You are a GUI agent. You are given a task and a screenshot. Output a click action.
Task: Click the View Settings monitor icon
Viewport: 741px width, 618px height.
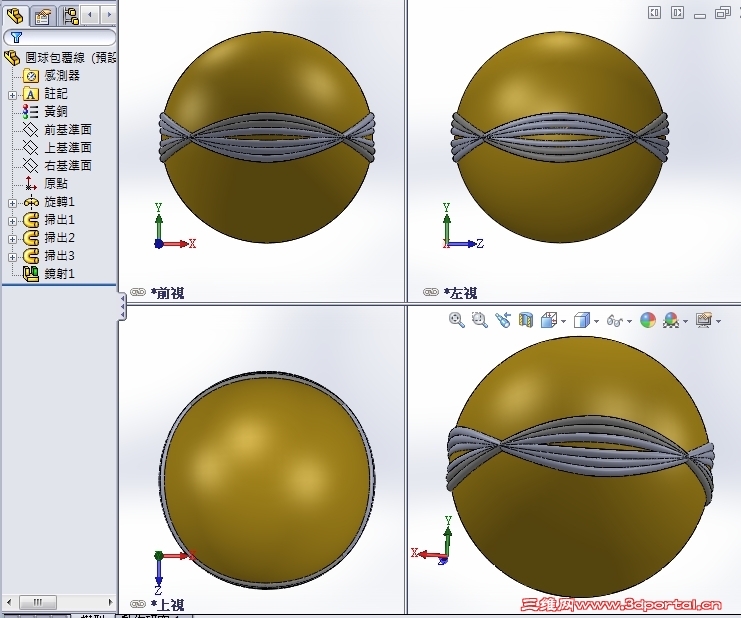tap(704, 320)
